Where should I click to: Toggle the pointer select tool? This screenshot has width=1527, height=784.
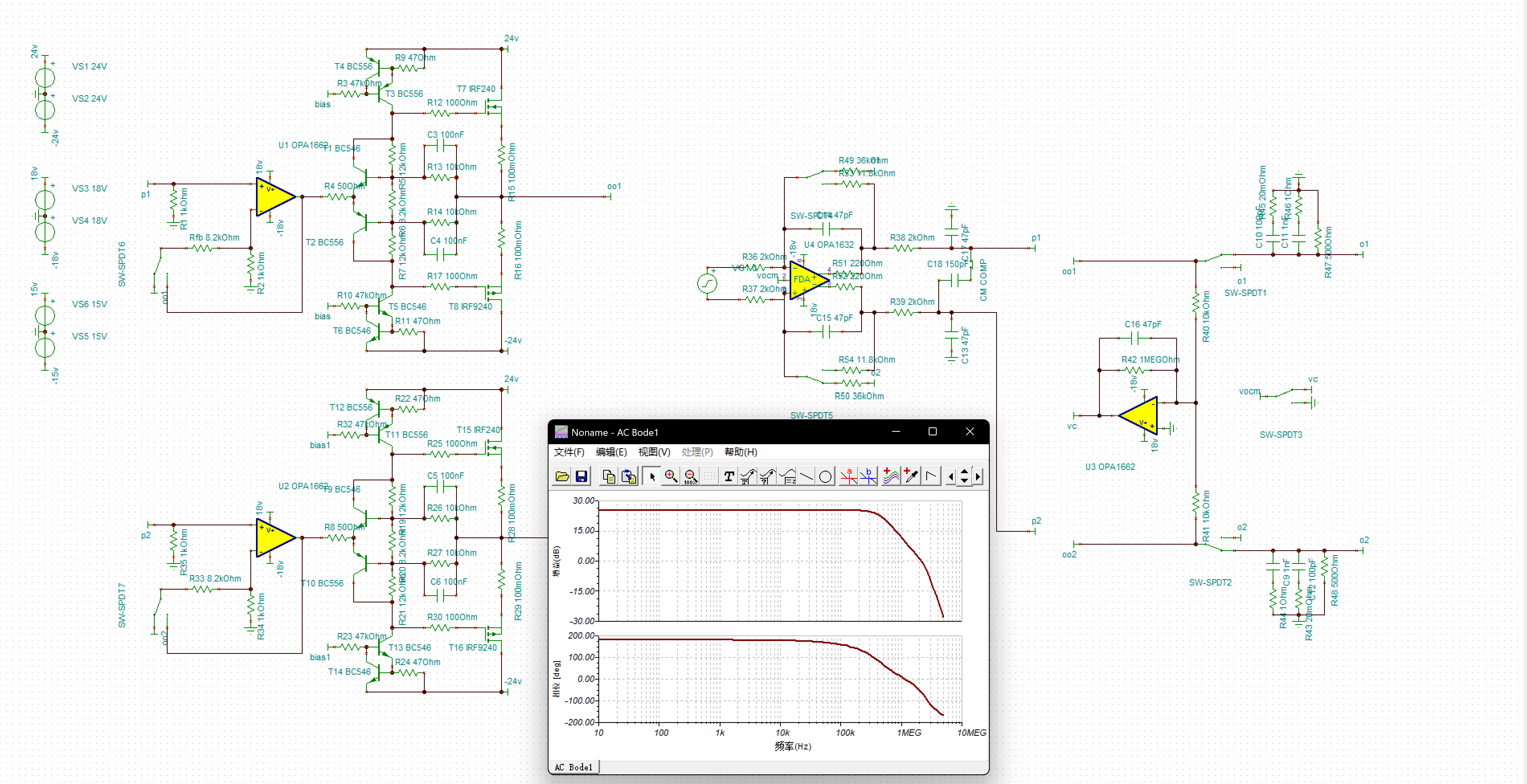pos(651,476)
